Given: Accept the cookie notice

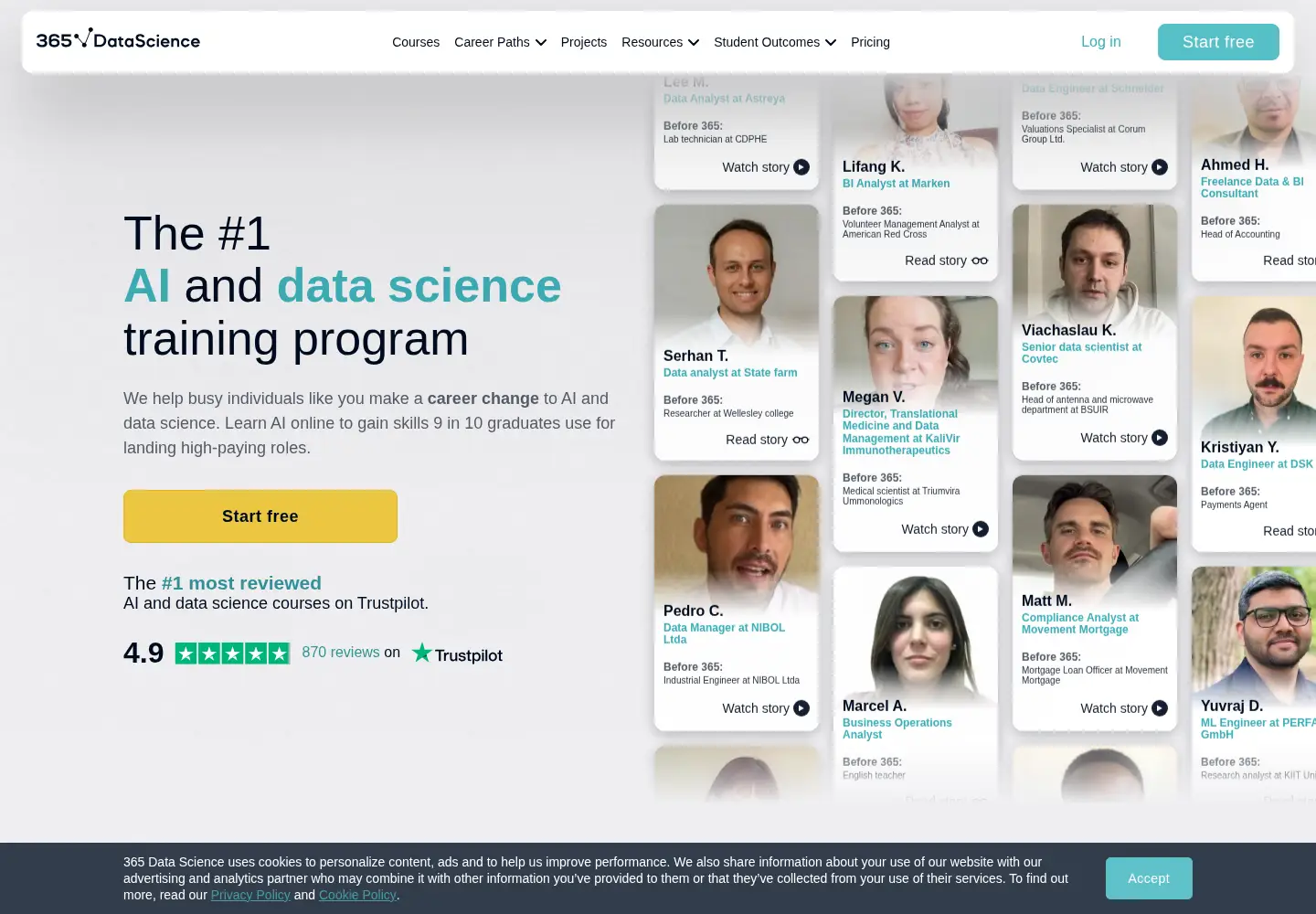Looking at the screenshot, I should 1149,878.
